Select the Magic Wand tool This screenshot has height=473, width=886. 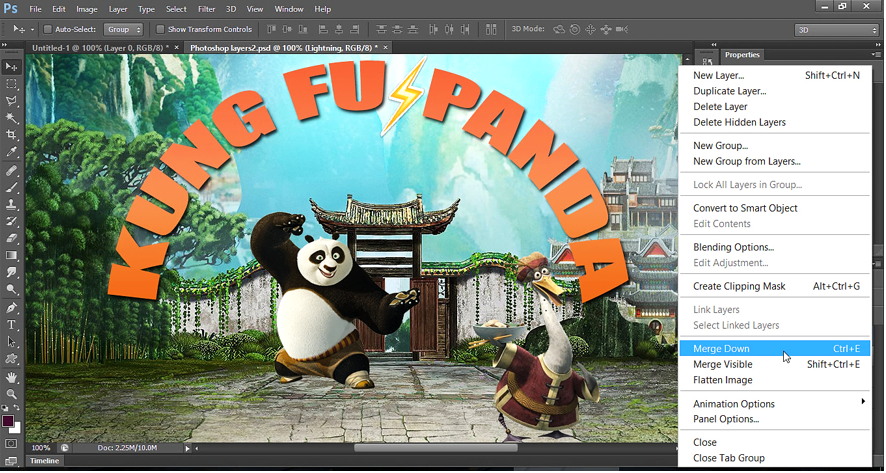pos(11,118)
